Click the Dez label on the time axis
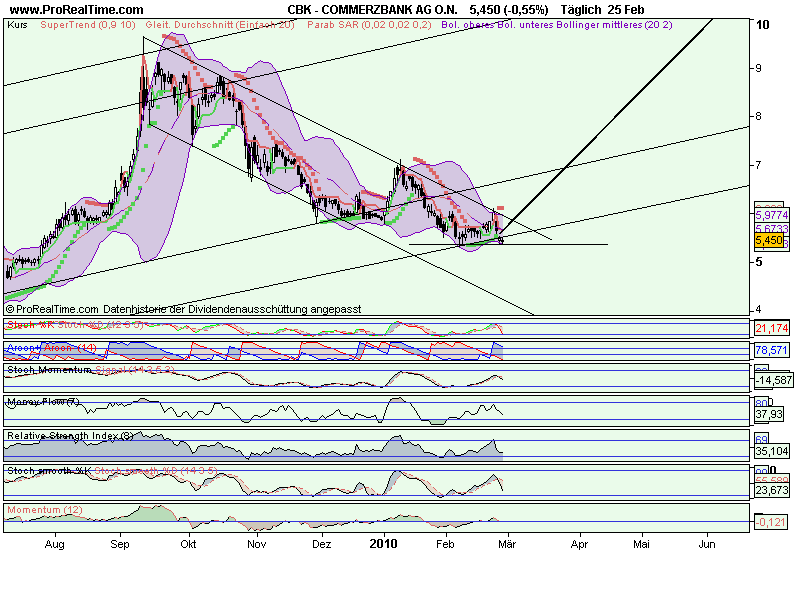 click(x=321, y=544)
